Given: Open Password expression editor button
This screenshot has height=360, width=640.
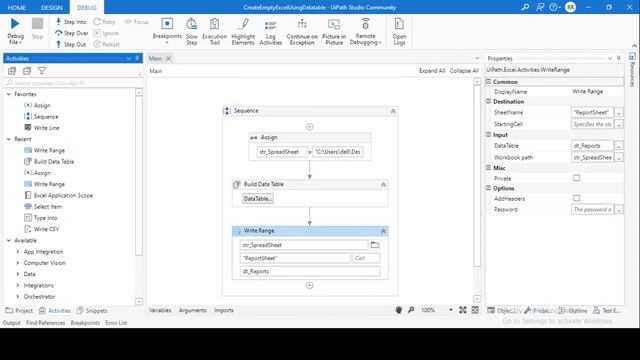Looking at the screenshot, I should click(619, 209).
